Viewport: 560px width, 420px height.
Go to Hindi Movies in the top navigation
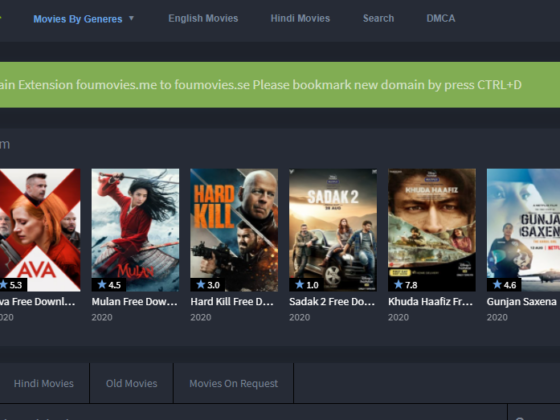click(300, 18)
